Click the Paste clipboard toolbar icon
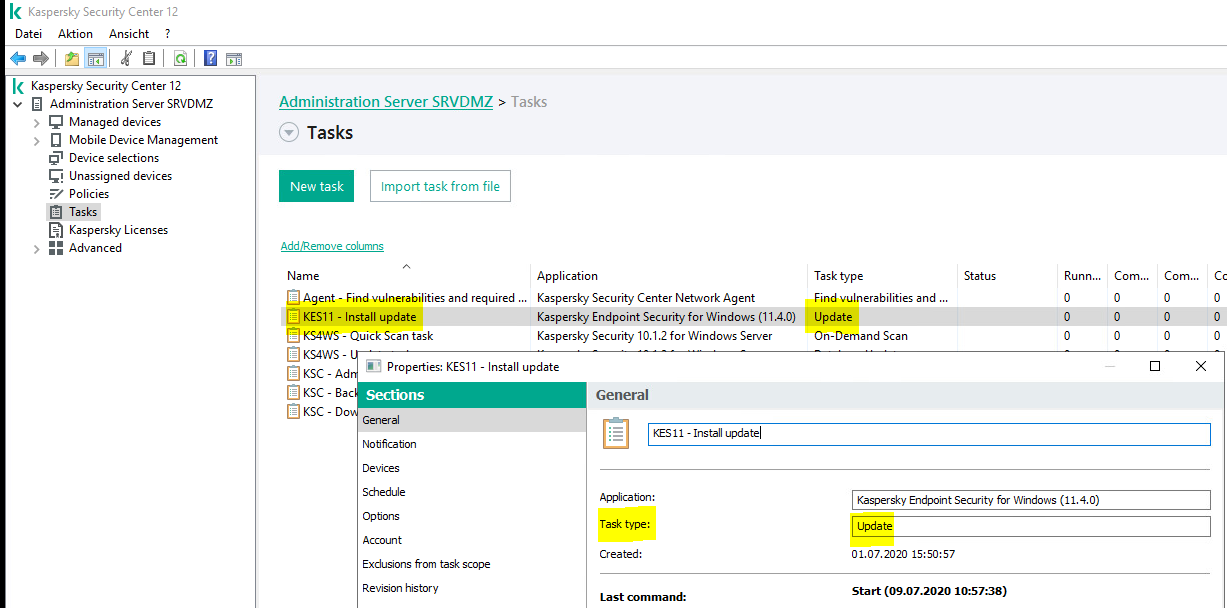Image resolution: width=1227 pixels, height=608 pixels. (x=149, y=58)
